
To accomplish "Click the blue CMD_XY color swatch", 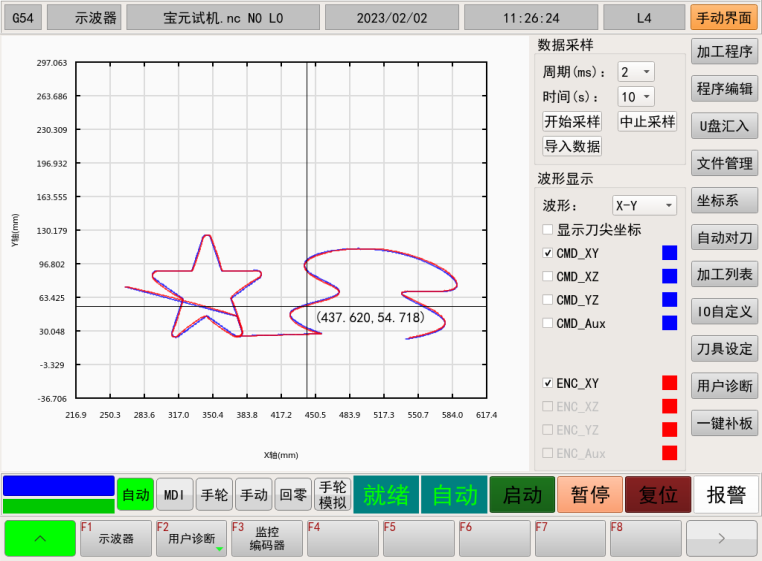I will pyautogui.click(x=669, y=253).
